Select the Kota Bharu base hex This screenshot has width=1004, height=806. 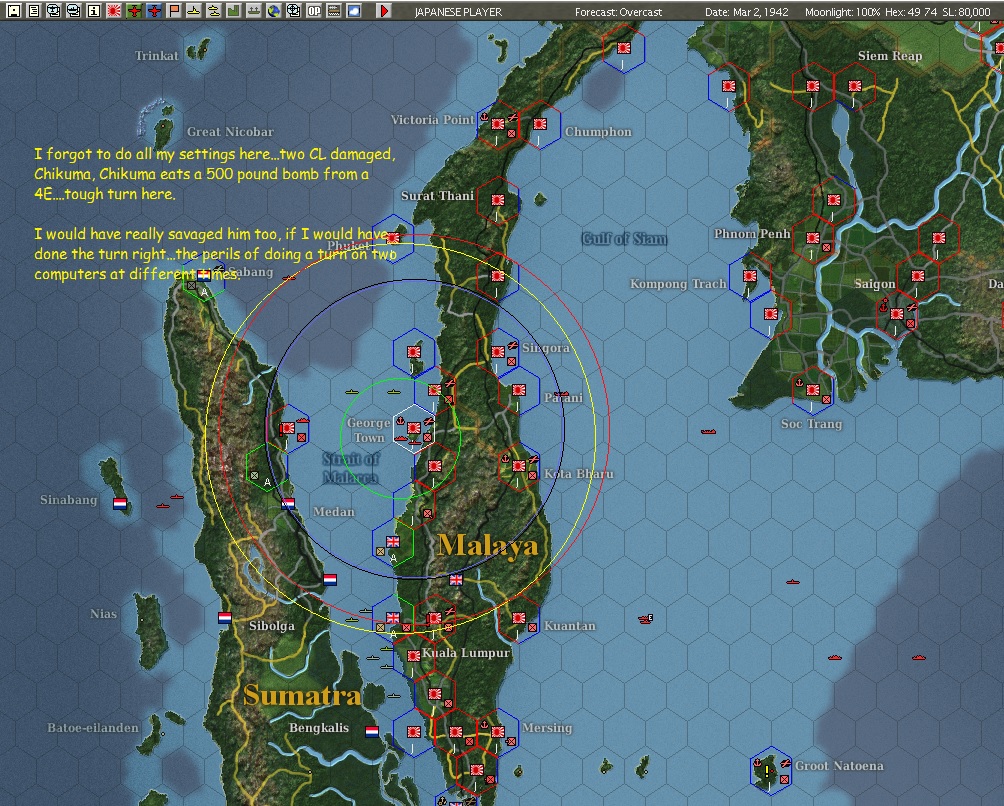point(519,466)
